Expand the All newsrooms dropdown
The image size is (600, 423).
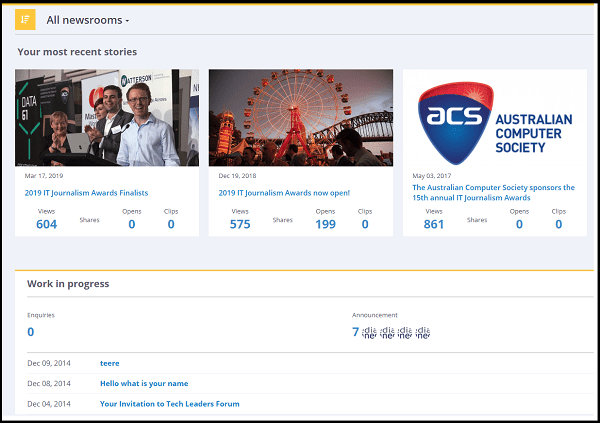pos(88,20)
